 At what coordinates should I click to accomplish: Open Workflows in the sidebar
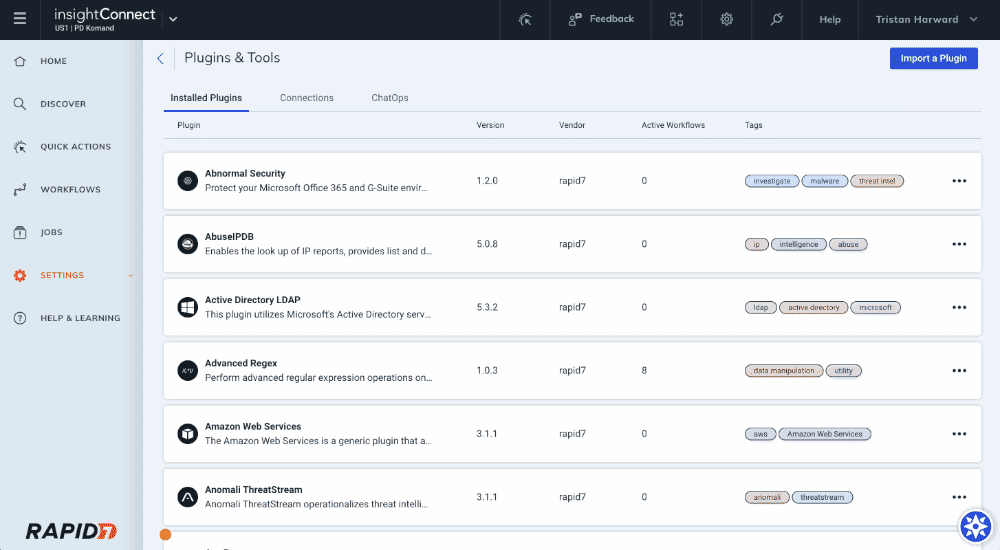pos(70,190)
